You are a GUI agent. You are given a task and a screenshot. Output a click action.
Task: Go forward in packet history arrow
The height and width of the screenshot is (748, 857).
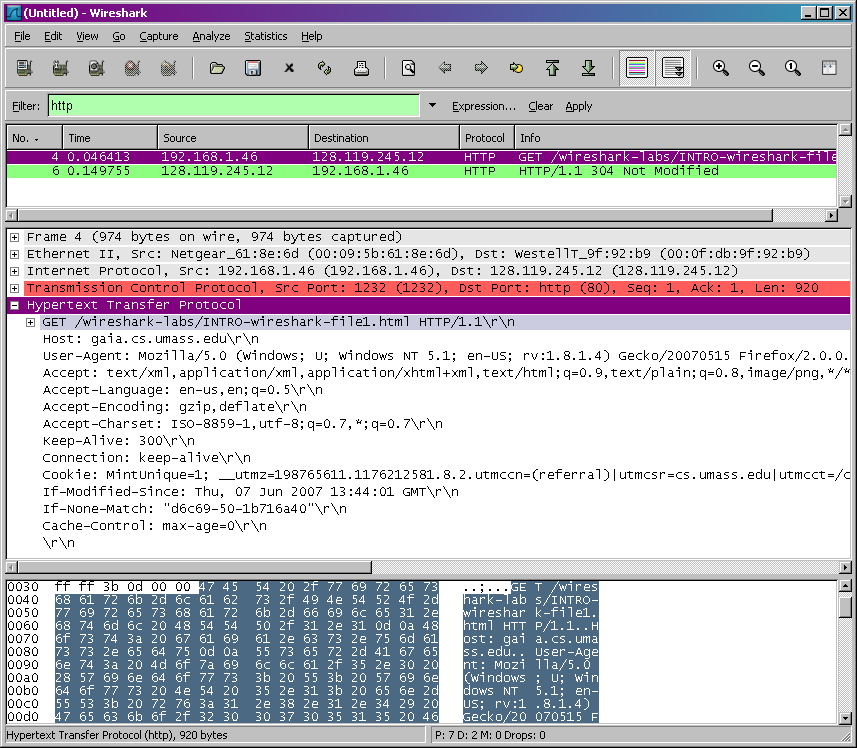(481, 68)
